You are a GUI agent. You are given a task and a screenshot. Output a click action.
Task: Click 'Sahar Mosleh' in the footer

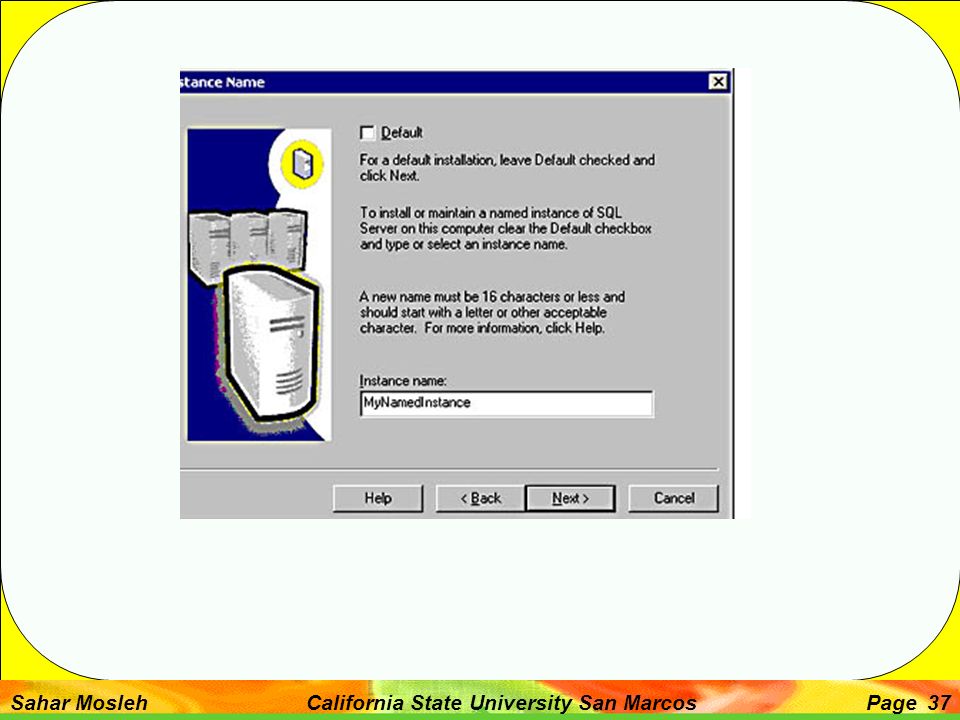[80, 702]
